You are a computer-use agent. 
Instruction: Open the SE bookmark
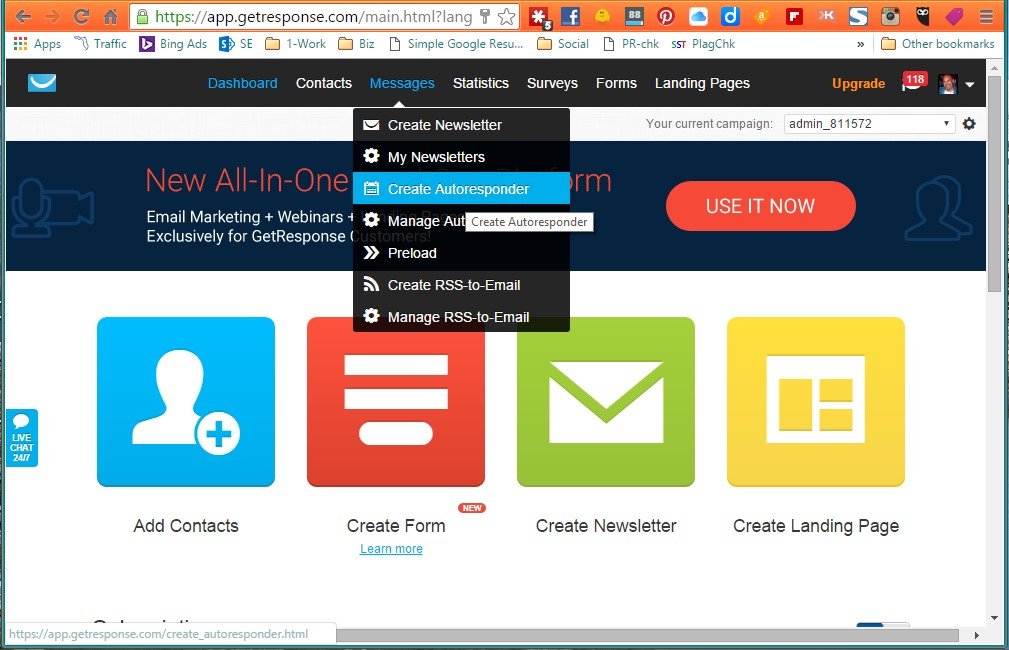[236, 44]
